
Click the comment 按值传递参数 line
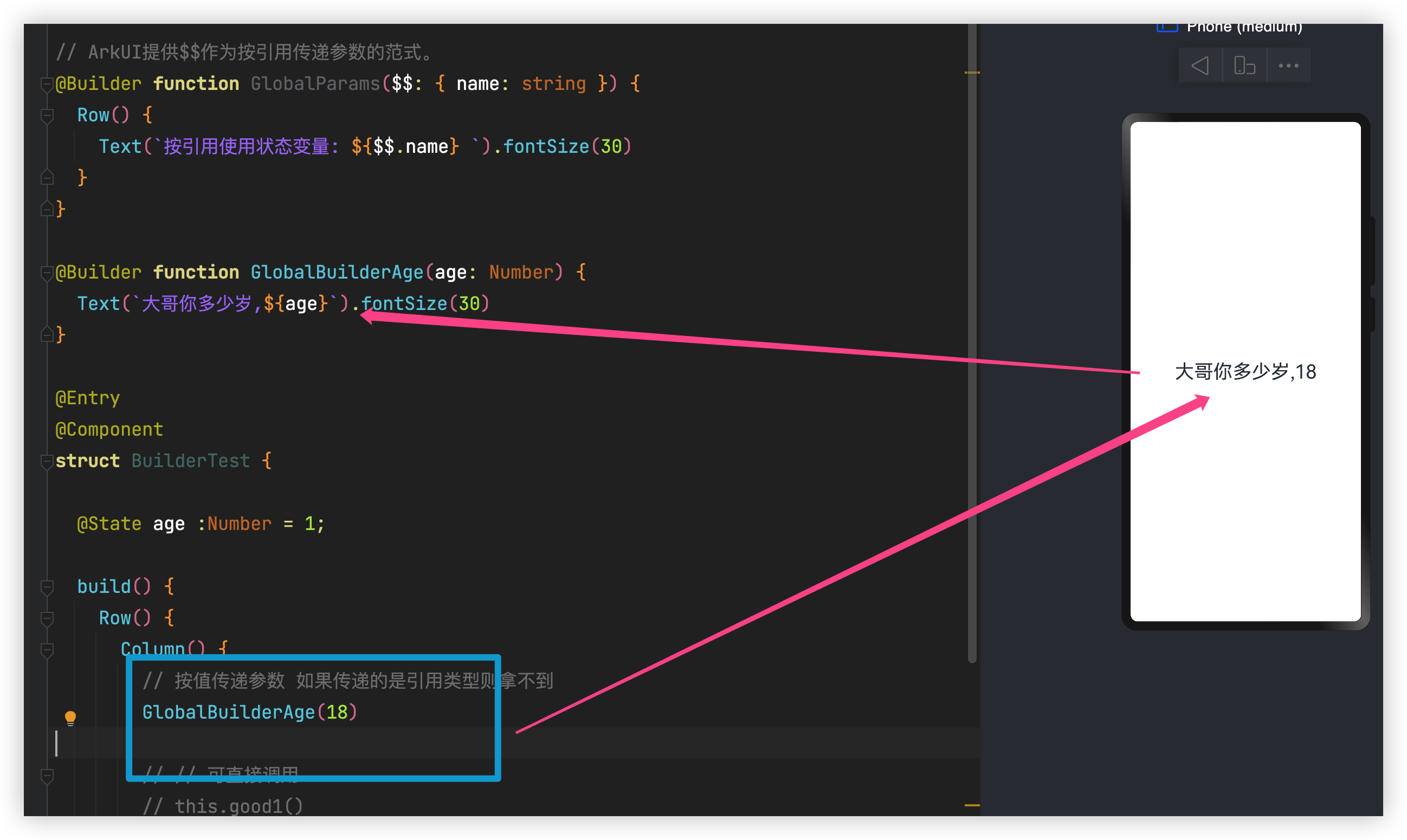coord(347,680)
